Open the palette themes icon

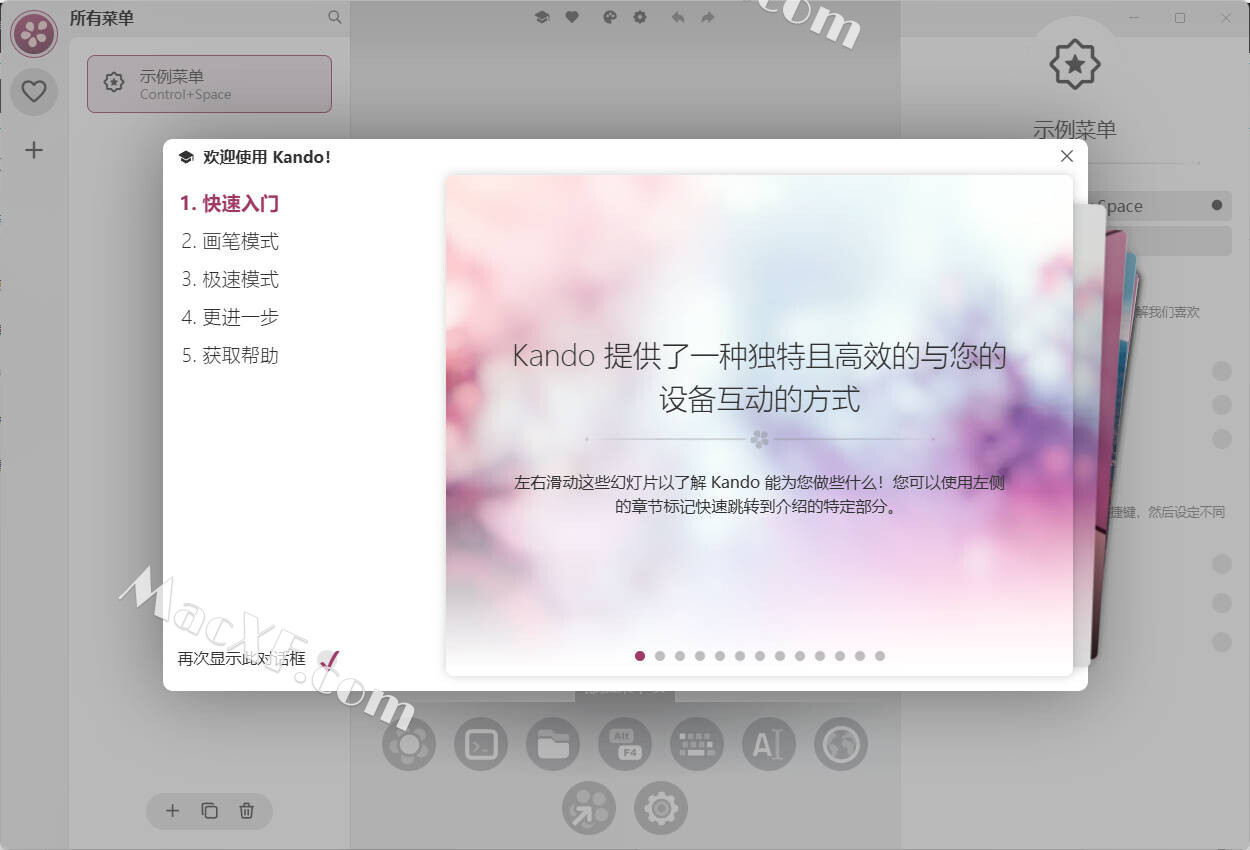click(x=610, y=17)
